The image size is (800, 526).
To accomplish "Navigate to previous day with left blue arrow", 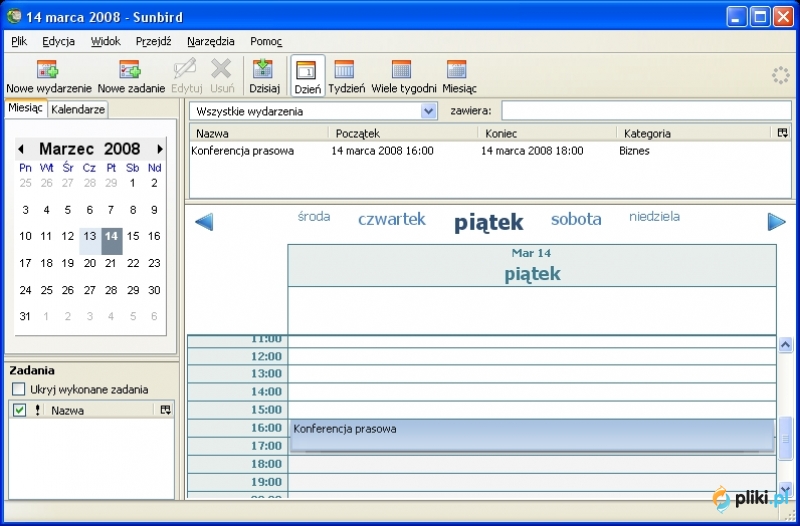I will pyautogui.click(x=204, y=222).
